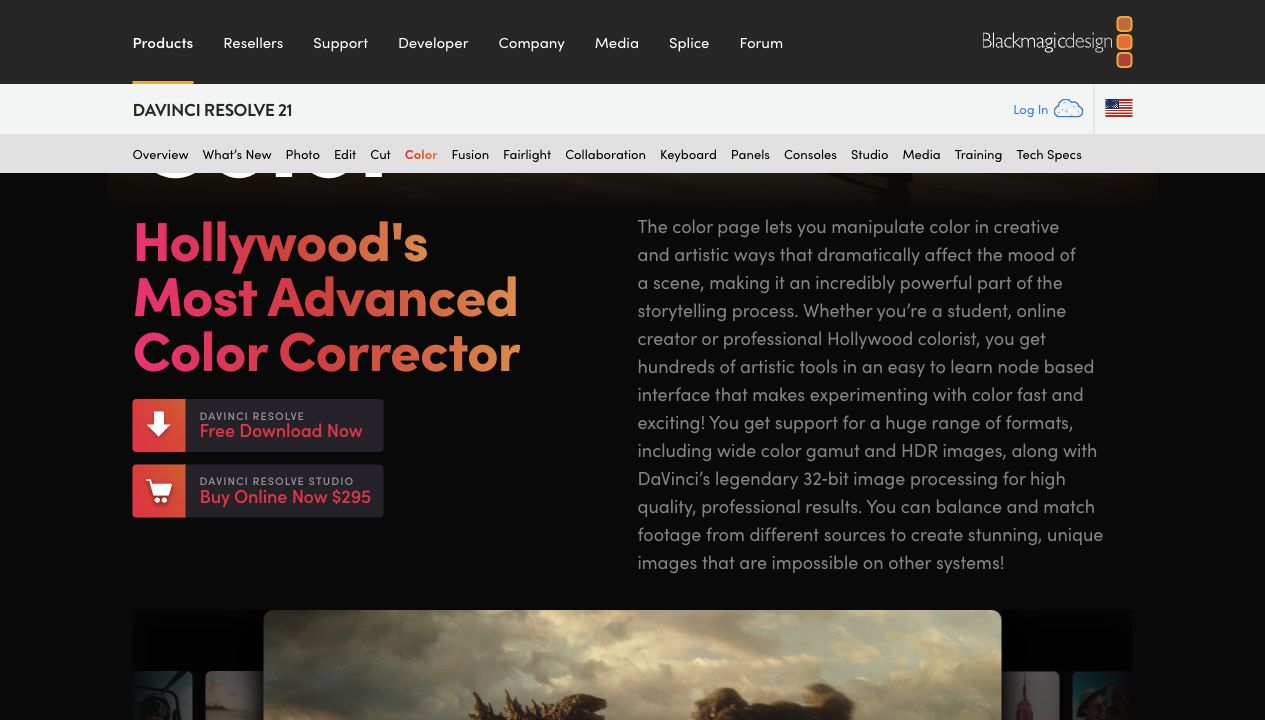Screen dimensions: 1265x720
Task: Click the DAVINCI RESOLVE 21 title
Action: point(212,110)
